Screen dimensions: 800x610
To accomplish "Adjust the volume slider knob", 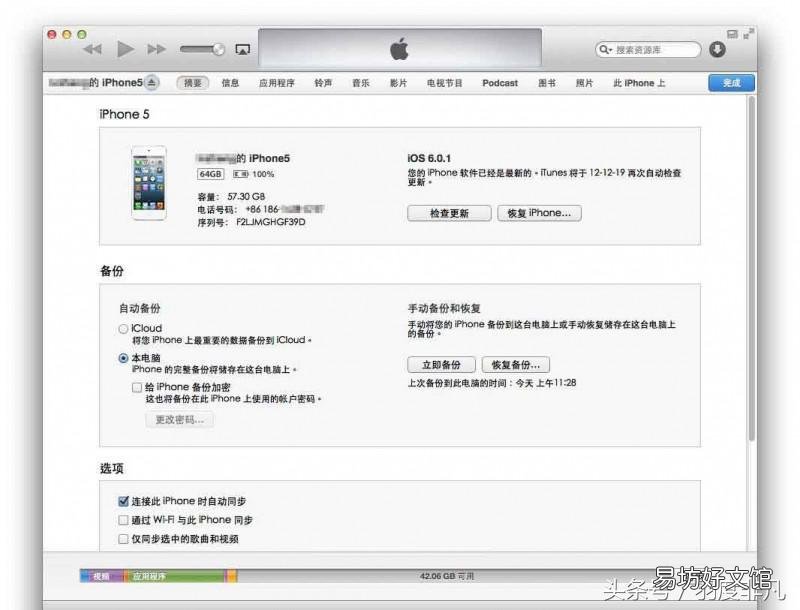I will [218, 49].
